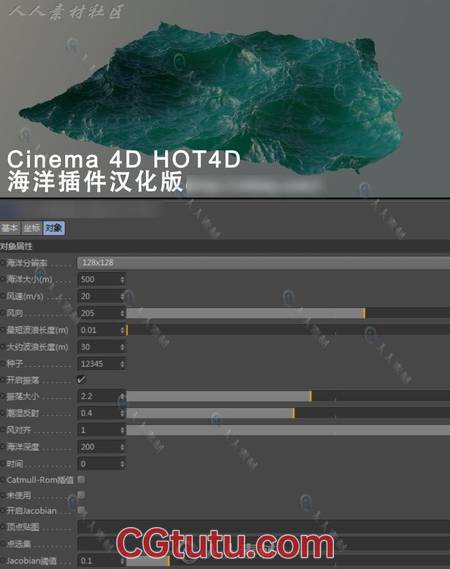The image size is (450, 569).
Task: Click the wind direction field showing 205
Action: (x=99, y=313)
